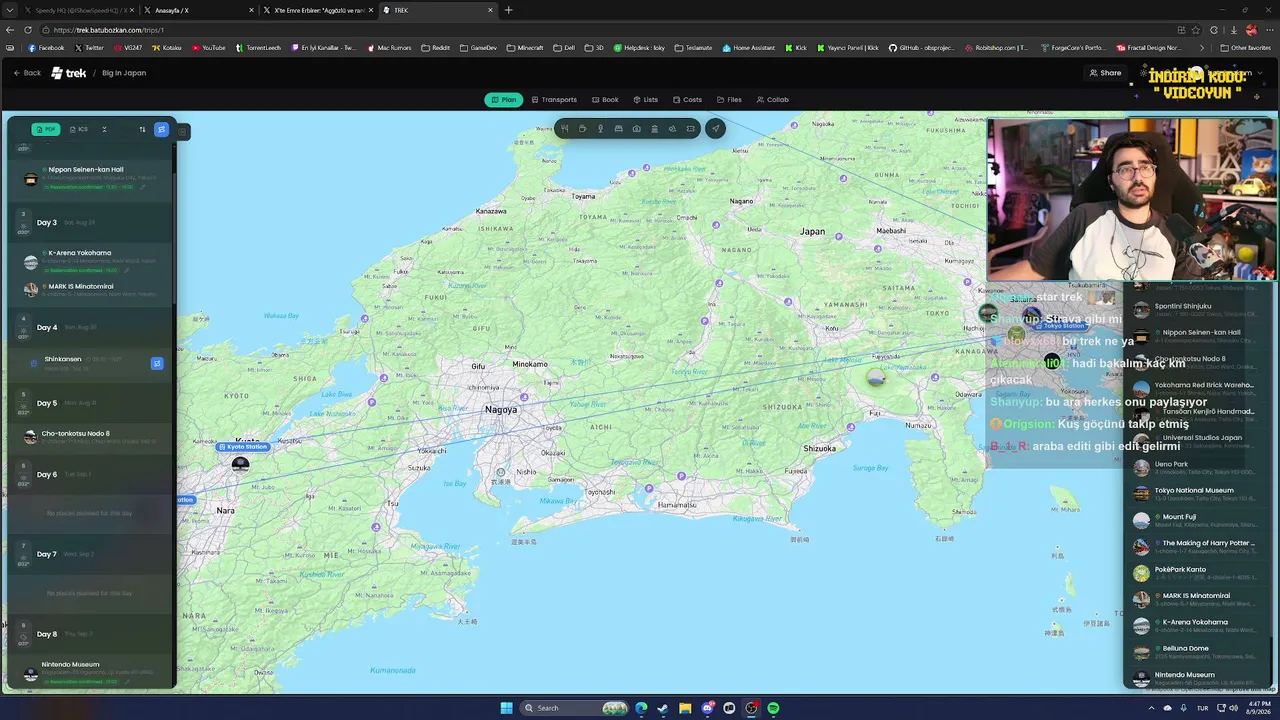
Task: Click the Mount Fuji photo marker on map
Action: [x=876, y=377]
